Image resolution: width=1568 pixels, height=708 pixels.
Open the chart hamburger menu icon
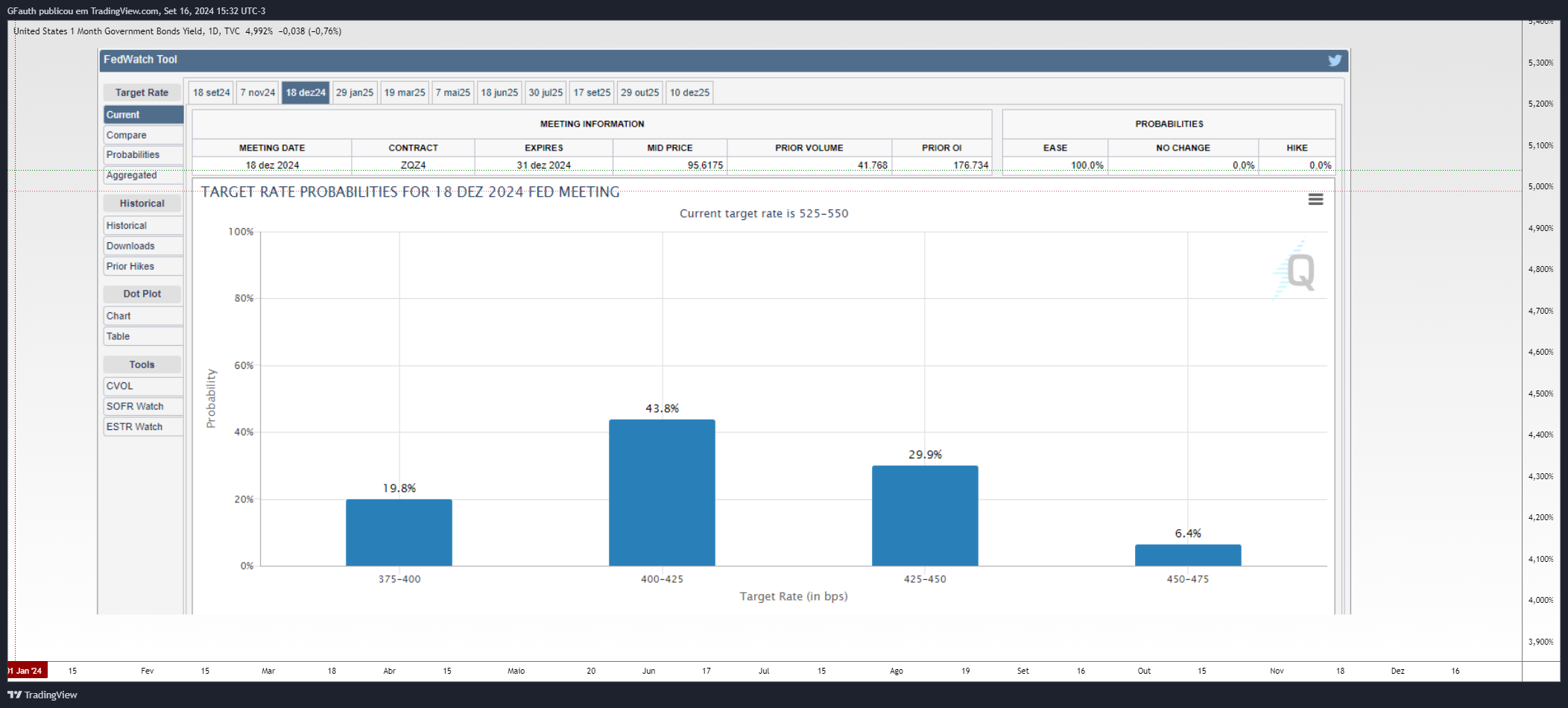click(x=1315, y=199)
